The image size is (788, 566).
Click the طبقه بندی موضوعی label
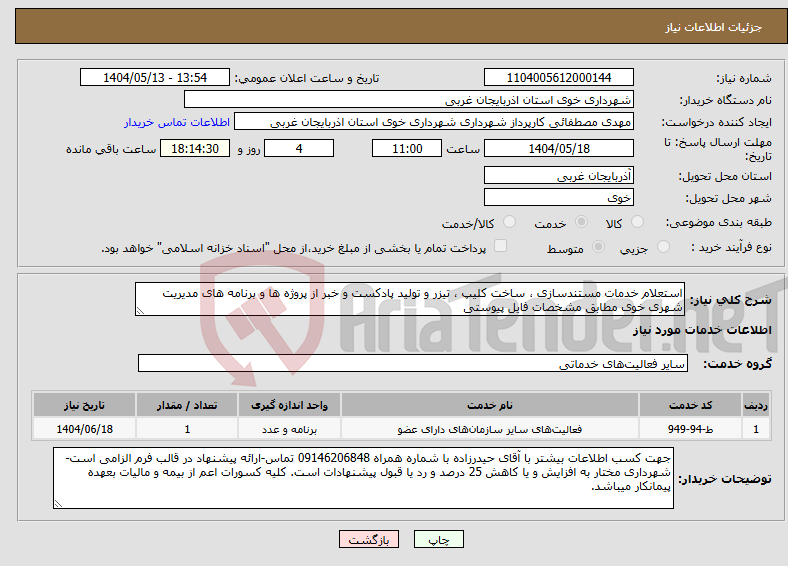[719, 222]
